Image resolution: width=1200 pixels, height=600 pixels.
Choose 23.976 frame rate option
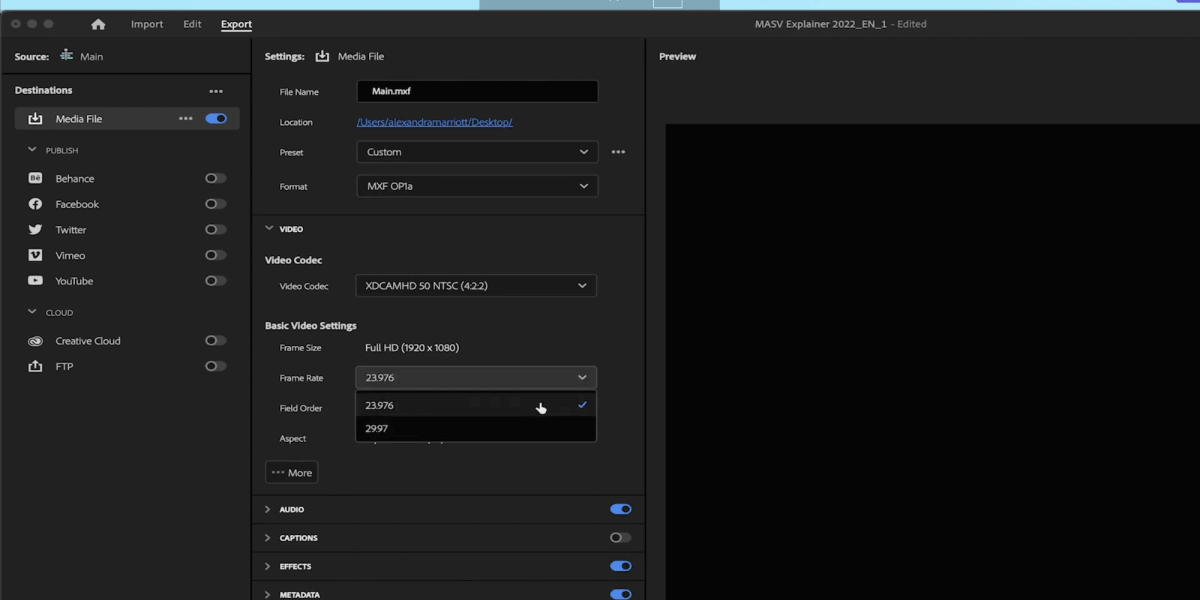pos(476,405)
